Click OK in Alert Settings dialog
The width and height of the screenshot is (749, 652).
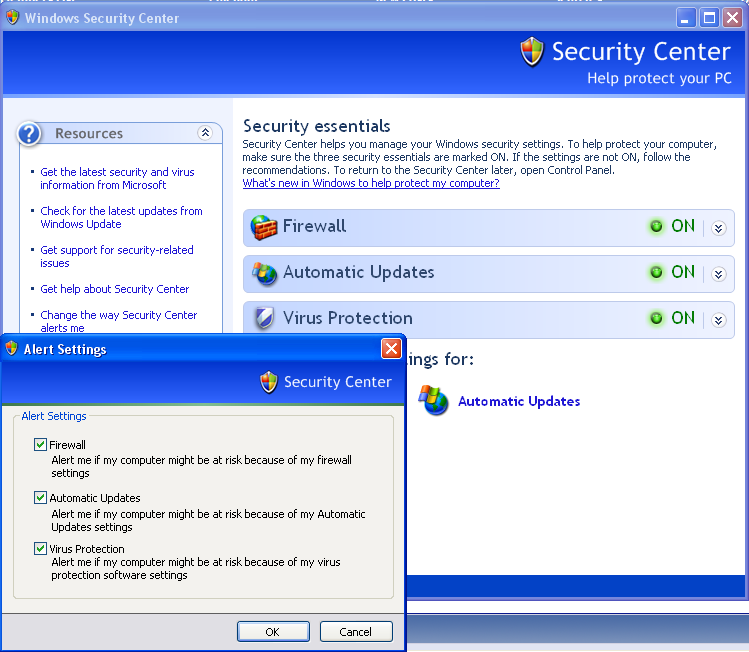click(x=273, y=631)
